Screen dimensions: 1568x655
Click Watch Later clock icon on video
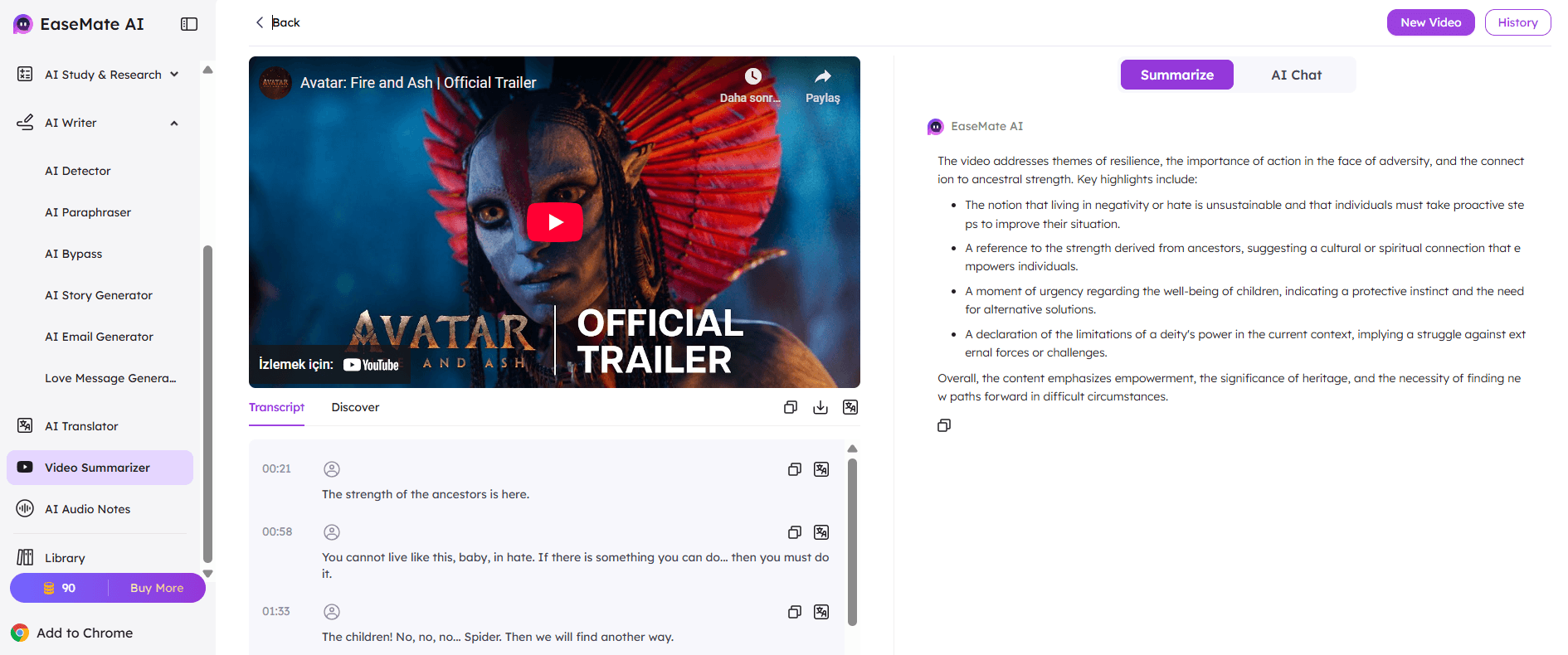752,77
